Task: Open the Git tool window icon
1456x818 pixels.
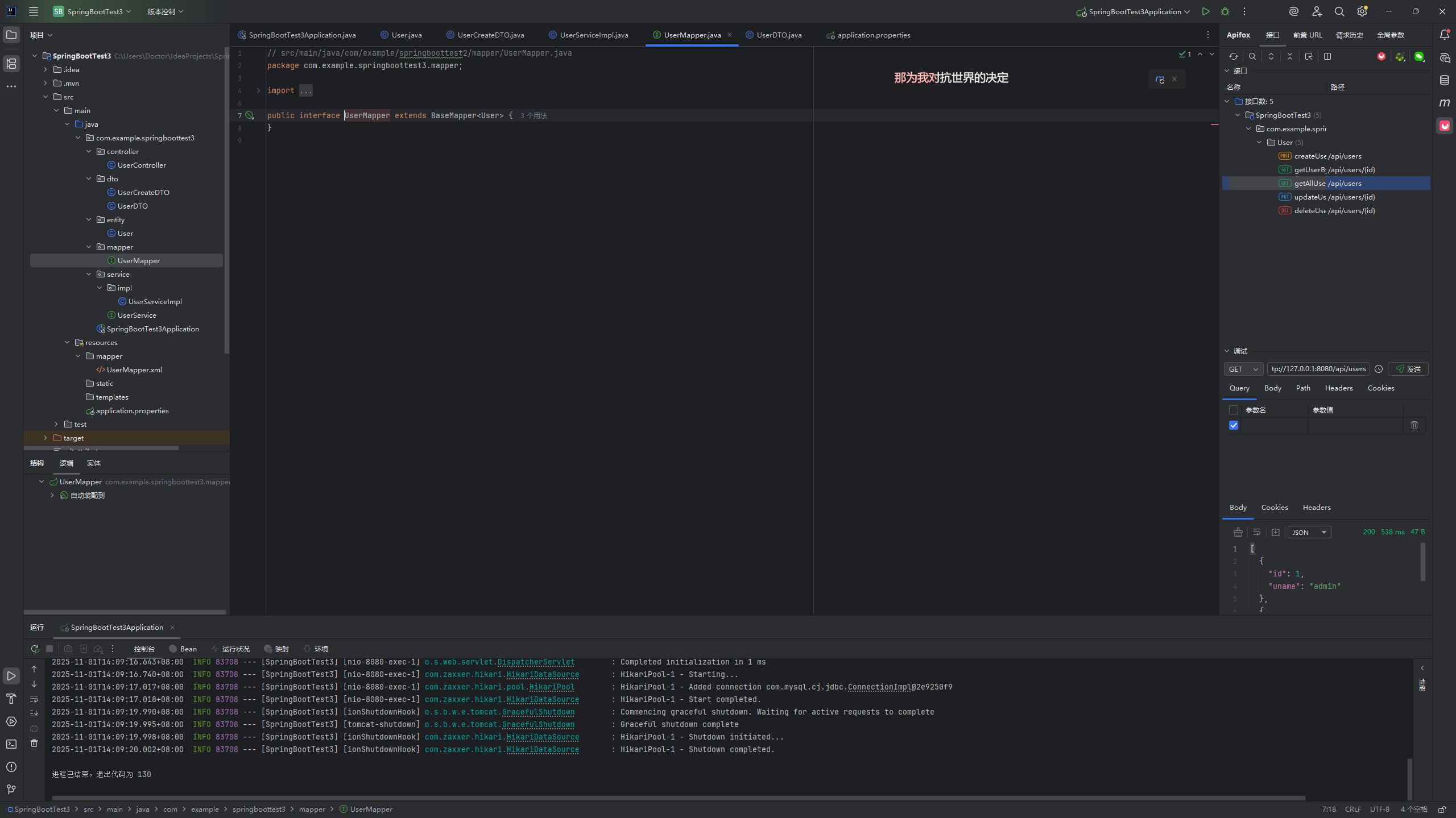Action: (x=11, y=789)
